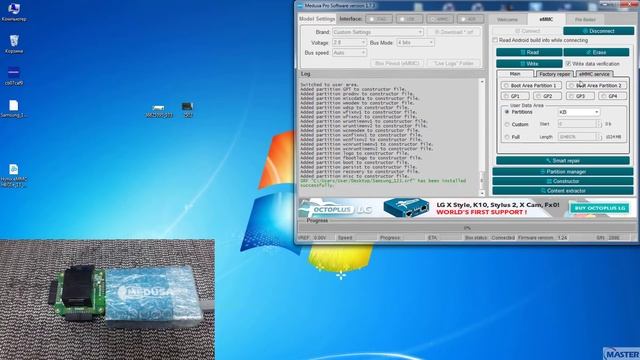Screen dimensions: 640x360
Task: Open the Voltage dropdown
Action: click(349, 42)
